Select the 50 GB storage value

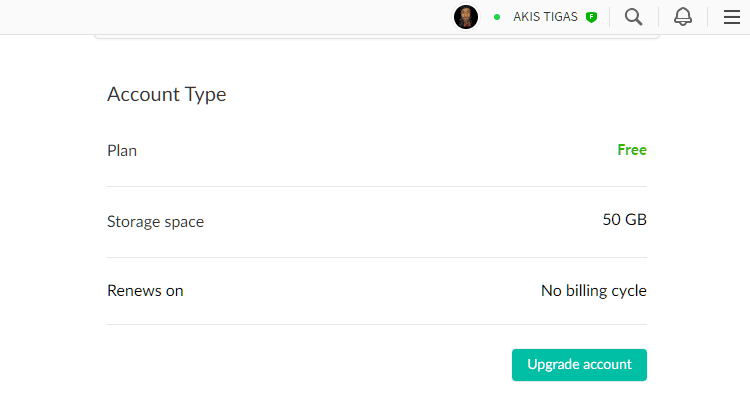pyautogui.click(x=624, y=219)
